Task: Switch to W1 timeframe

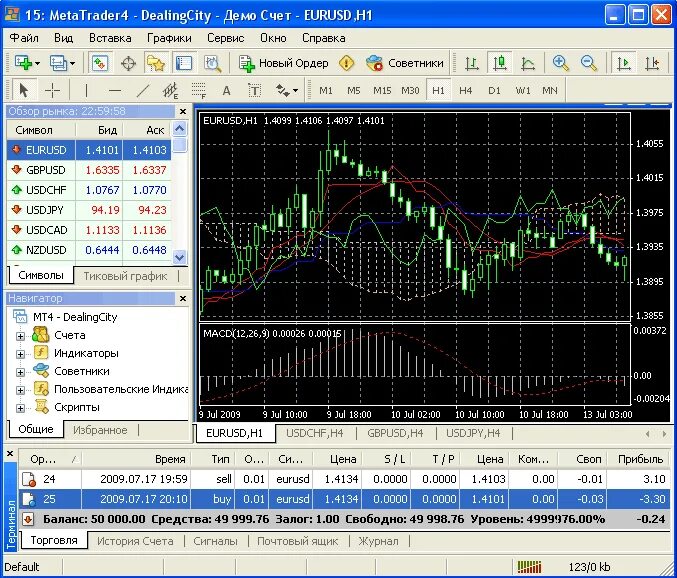Action: [x=522, y=90]
